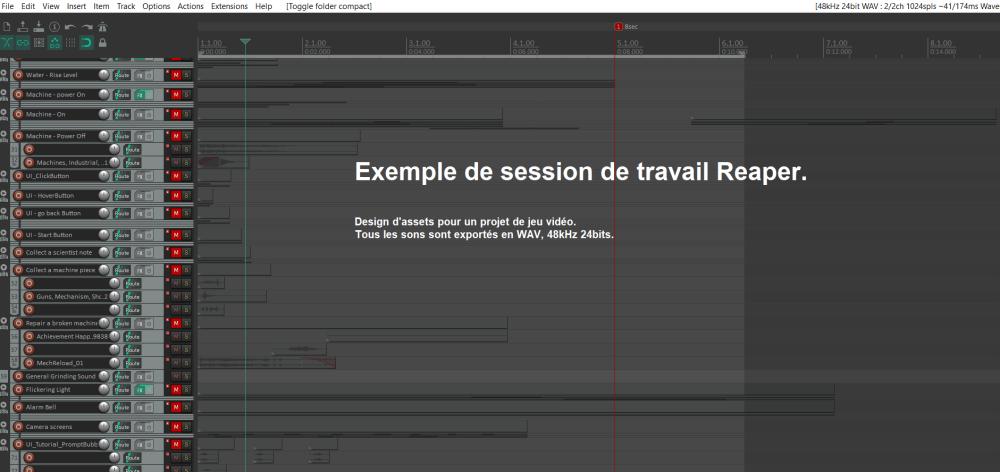This screenshot has width=1000, height=472.
Task: Click Toggle folder compact menu action
Action: pos(329,6)
